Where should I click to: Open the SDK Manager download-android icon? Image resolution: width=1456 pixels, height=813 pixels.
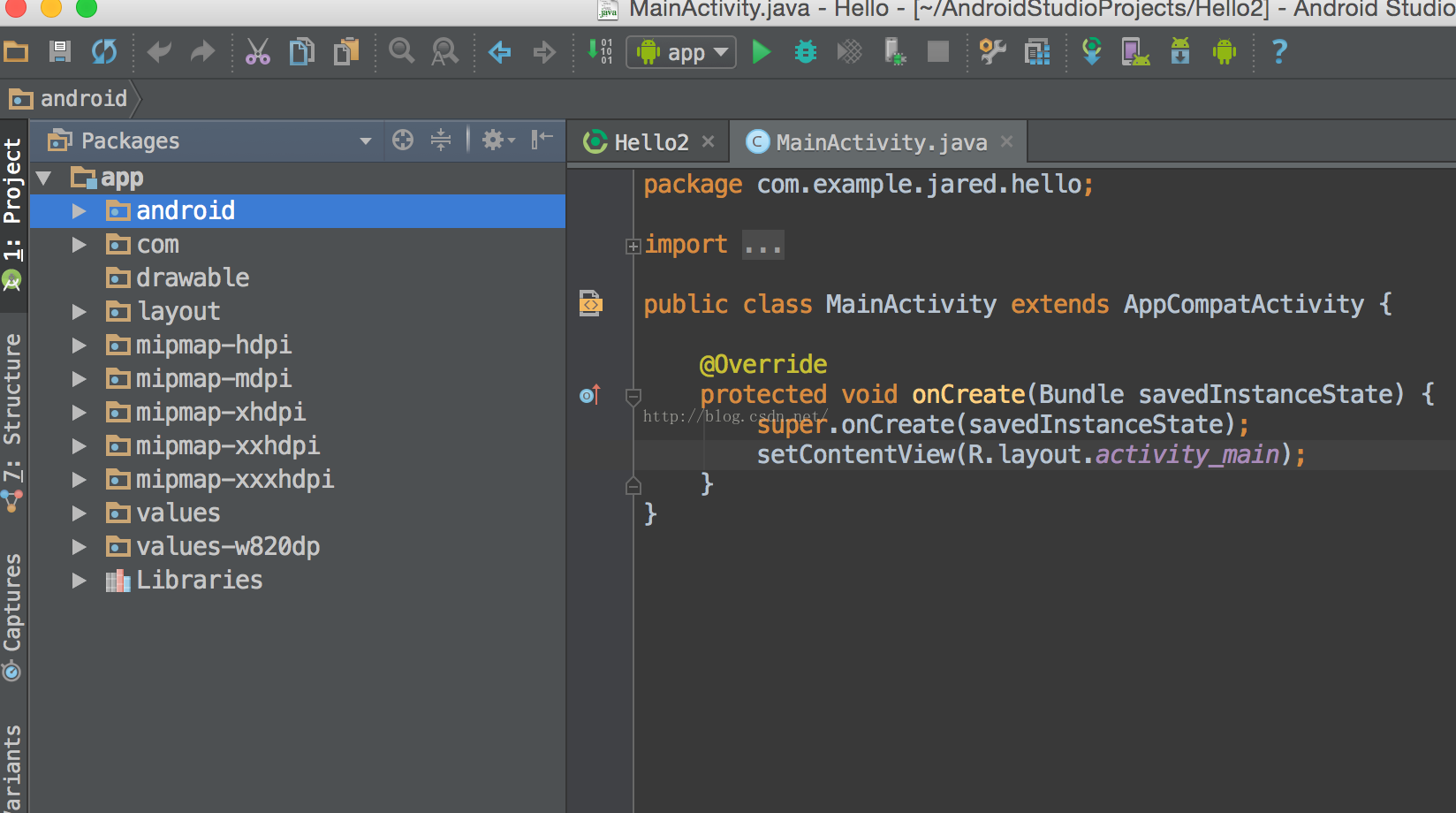pos(1180,51)
